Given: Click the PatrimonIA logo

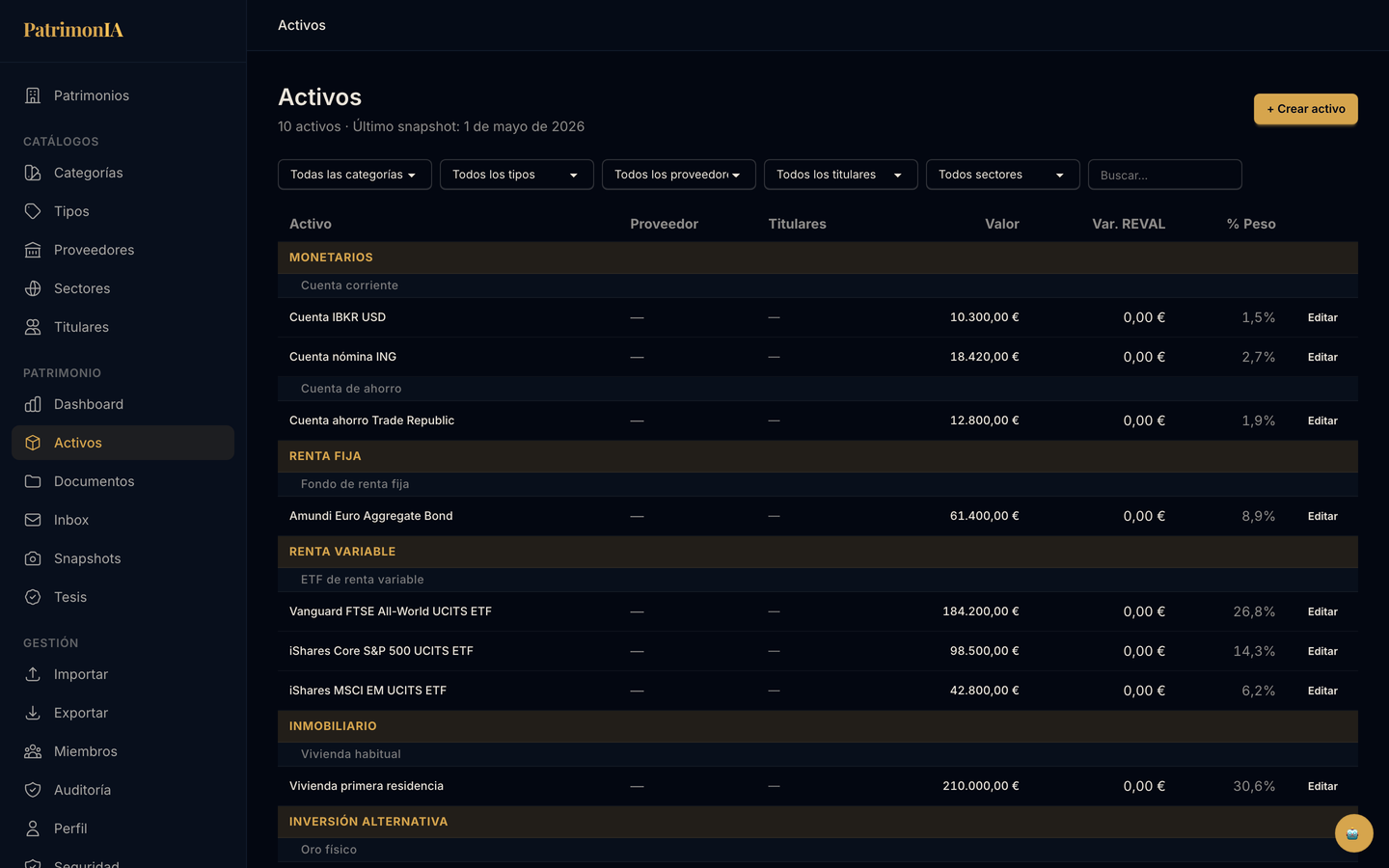Looking at the screenshot, I should (x=73, y=30).
